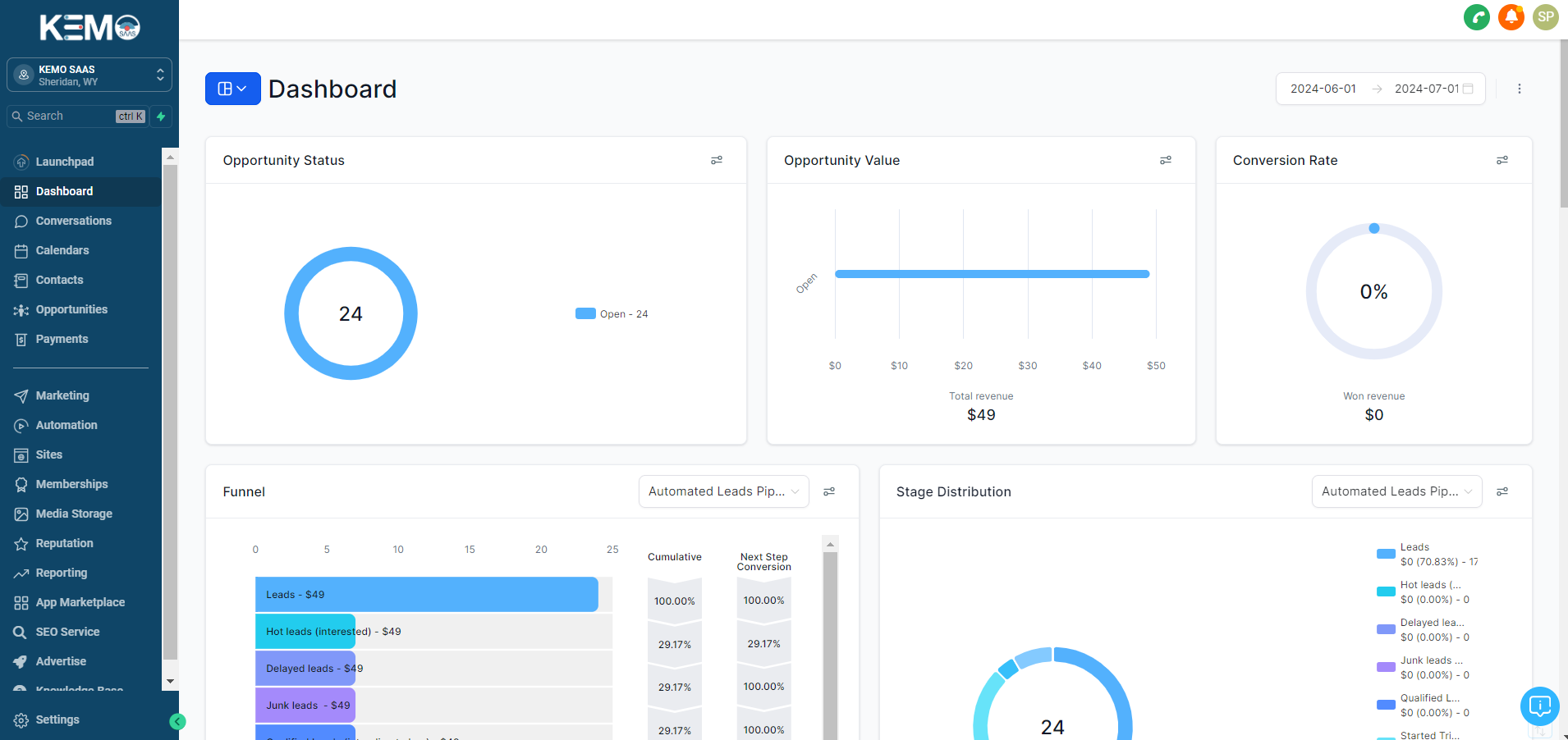Viewport: 1568px width, 740px height.
Task: Open the Opportunity Status widget settings icon
Action: click(x=716, y=160)
